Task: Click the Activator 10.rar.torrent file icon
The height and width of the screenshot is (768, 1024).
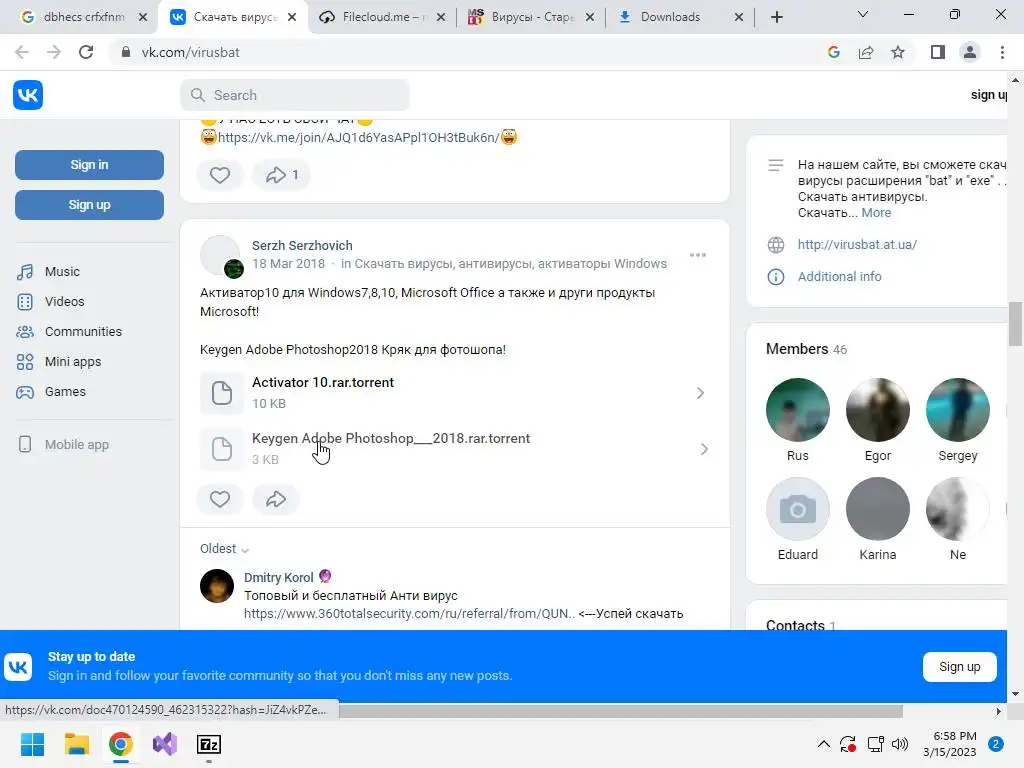Action: coord(222,393)
